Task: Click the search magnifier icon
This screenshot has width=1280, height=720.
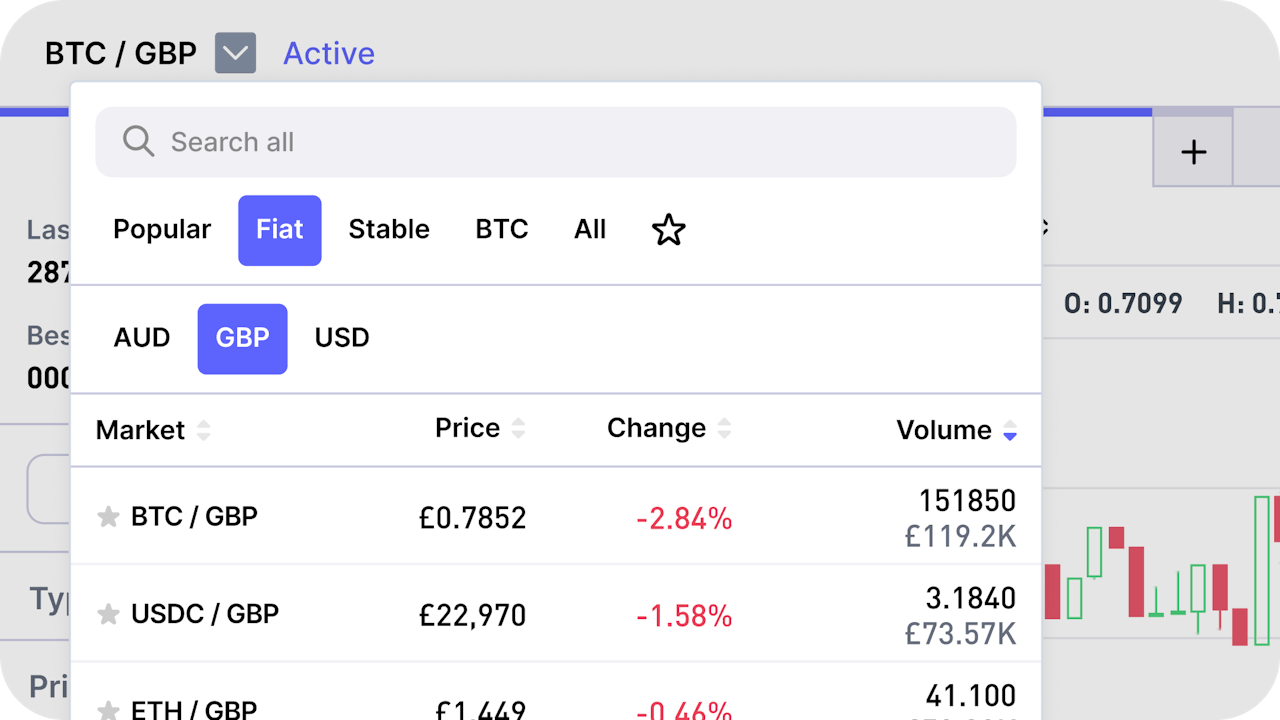Action: [138, 142]
